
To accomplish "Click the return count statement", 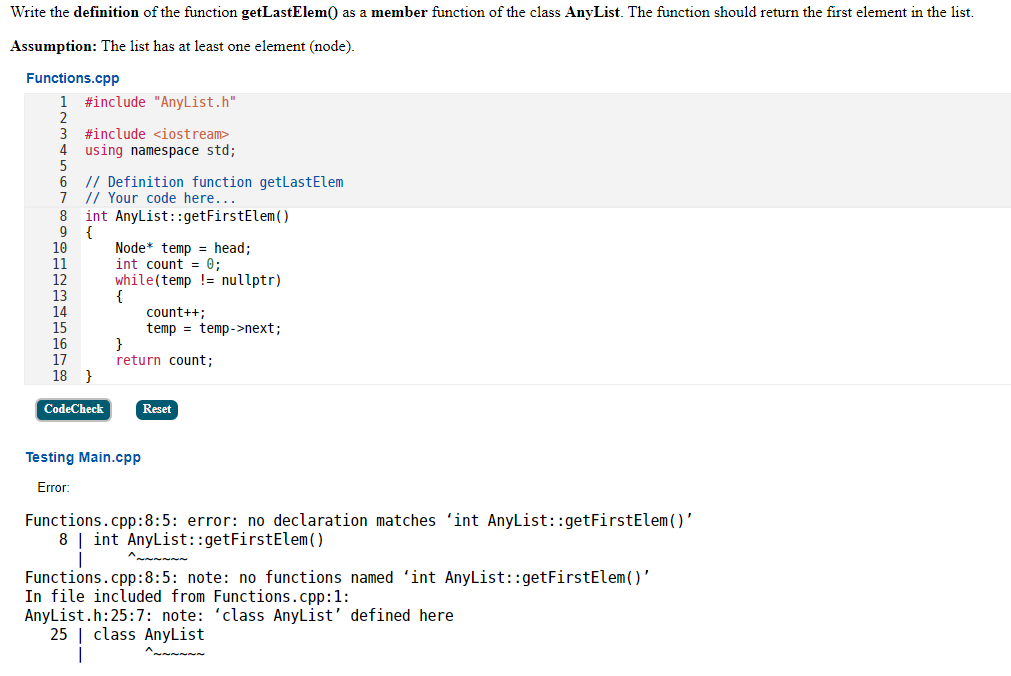I will (x=163, y=359).
